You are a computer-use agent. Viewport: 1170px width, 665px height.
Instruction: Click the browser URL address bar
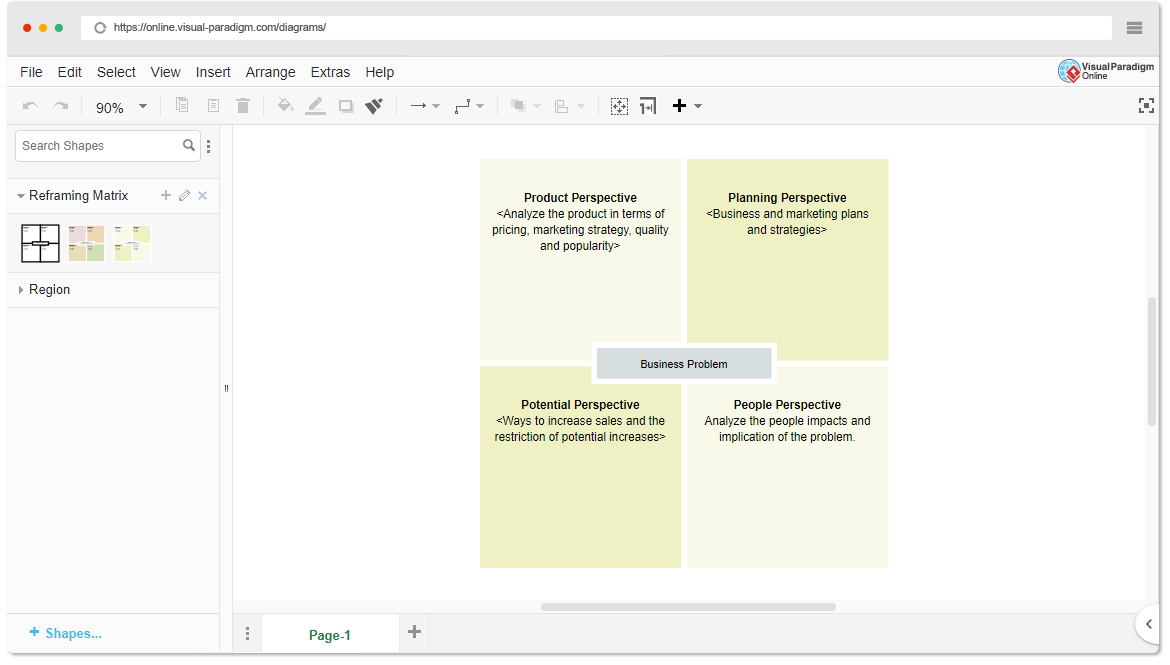coord(596,28)
